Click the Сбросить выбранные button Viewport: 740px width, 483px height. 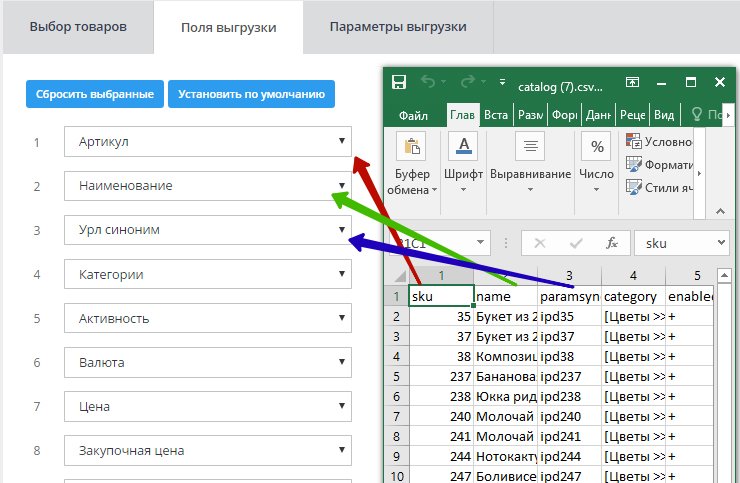94,95
